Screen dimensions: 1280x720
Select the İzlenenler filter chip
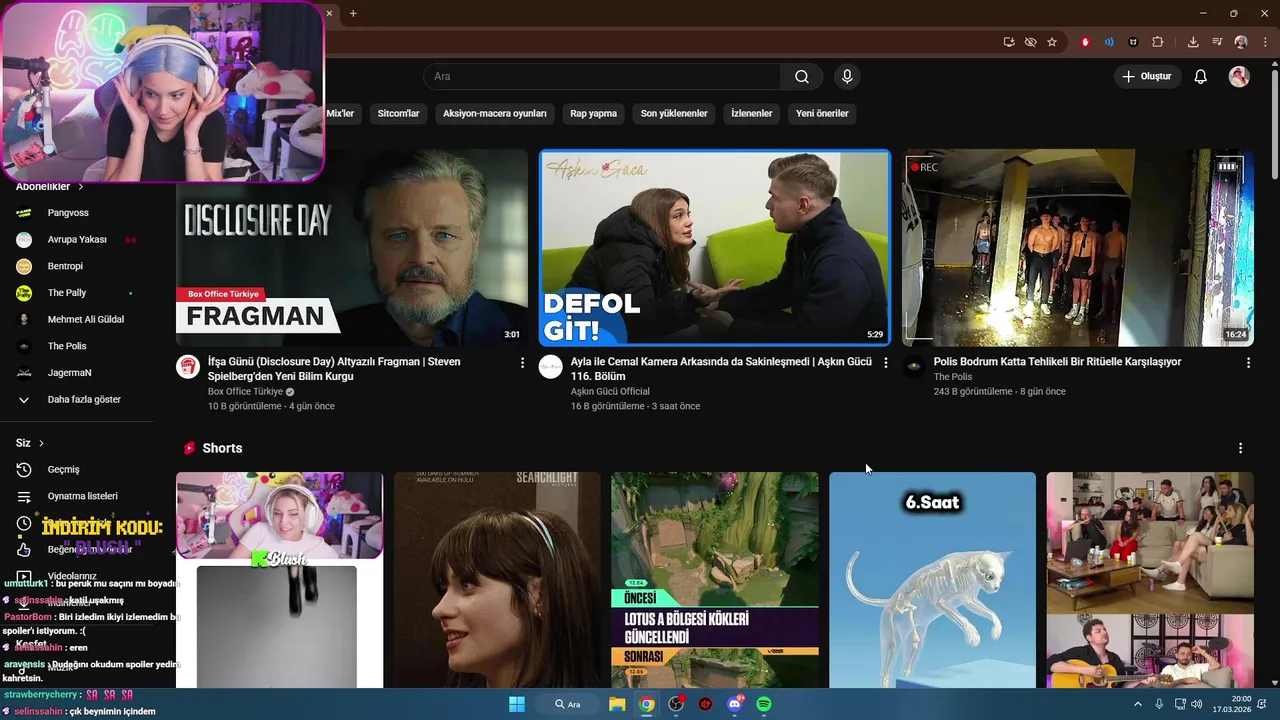(x=752, y=113)
